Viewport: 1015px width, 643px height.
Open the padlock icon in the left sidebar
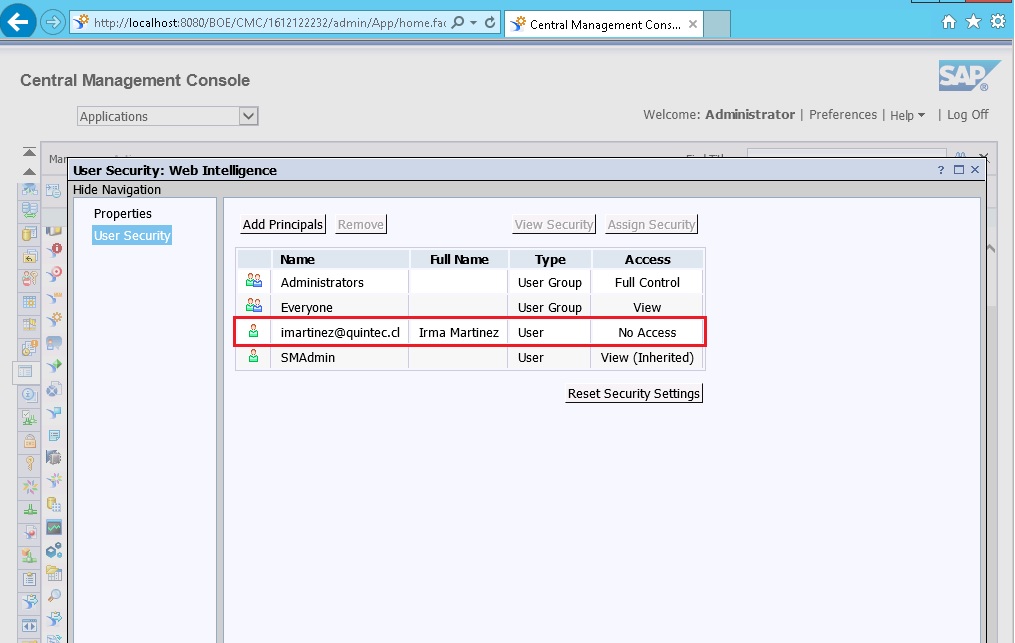[x=30, y=441]
